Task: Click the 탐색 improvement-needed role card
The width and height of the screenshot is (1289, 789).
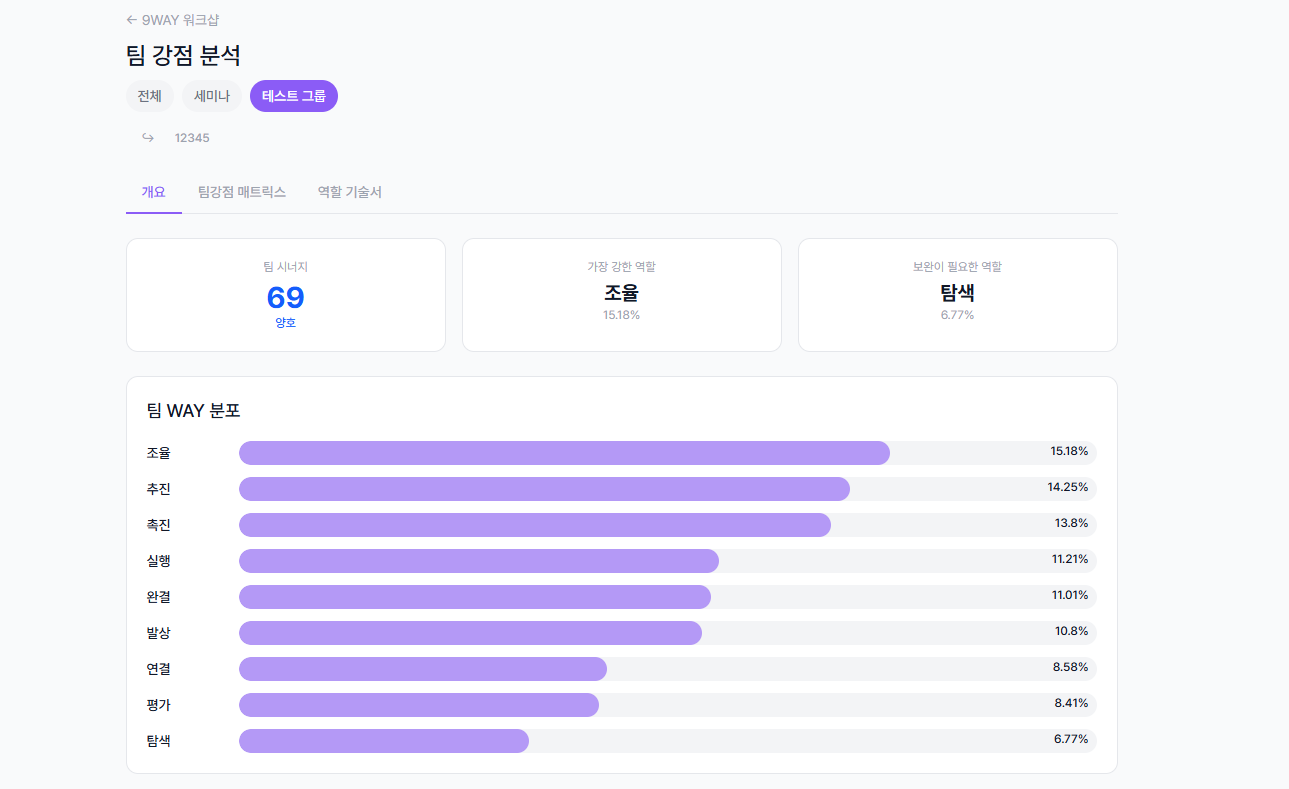Action: pyautogui.click(x=956, y=295)
